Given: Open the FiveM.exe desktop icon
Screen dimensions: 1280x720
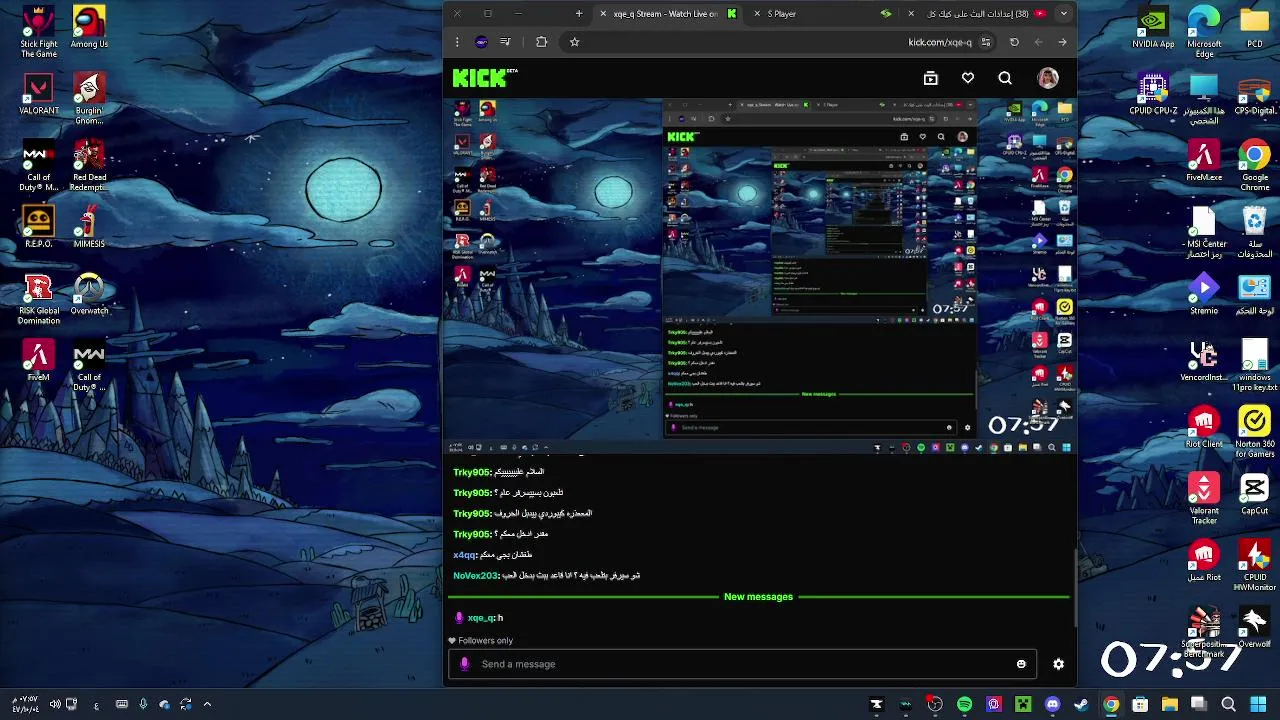Looking at the screenshot, I should [x=1204, y=160].
